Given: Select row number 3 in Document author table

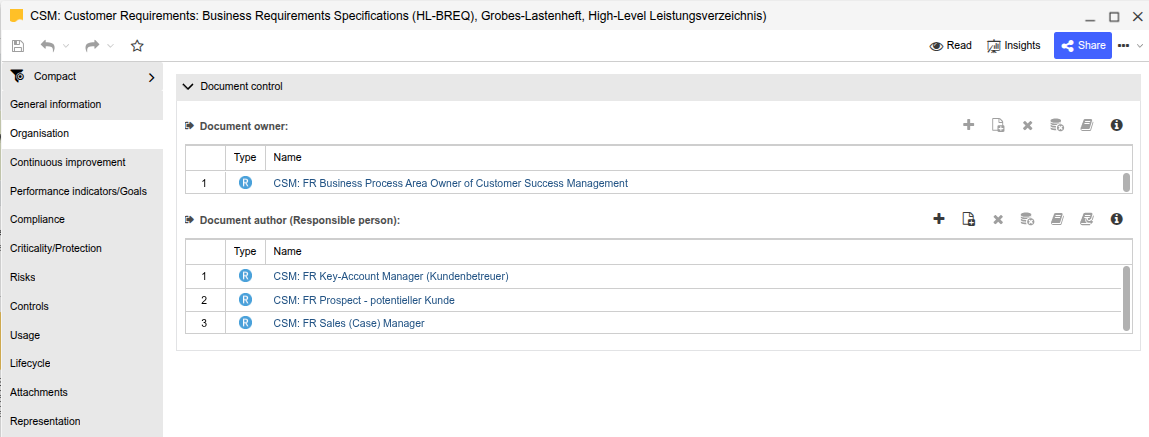Looking at the screenshot, I should coord(204,323).
